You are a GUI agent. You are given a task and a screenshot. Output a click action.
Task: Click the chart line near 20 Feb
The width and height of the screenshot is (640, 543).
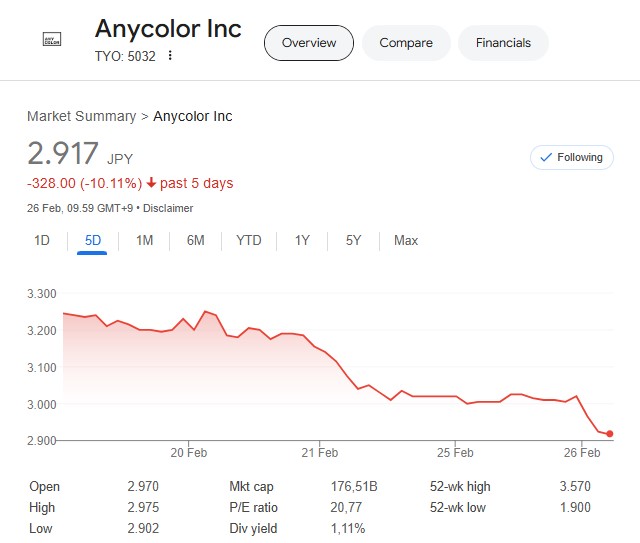pos(189,324)
